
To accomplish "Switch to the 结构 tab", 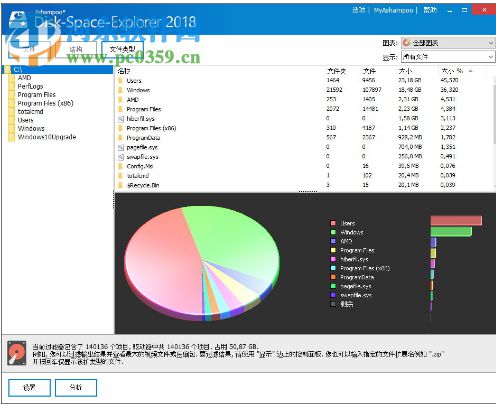I will (x=76, y=49).
